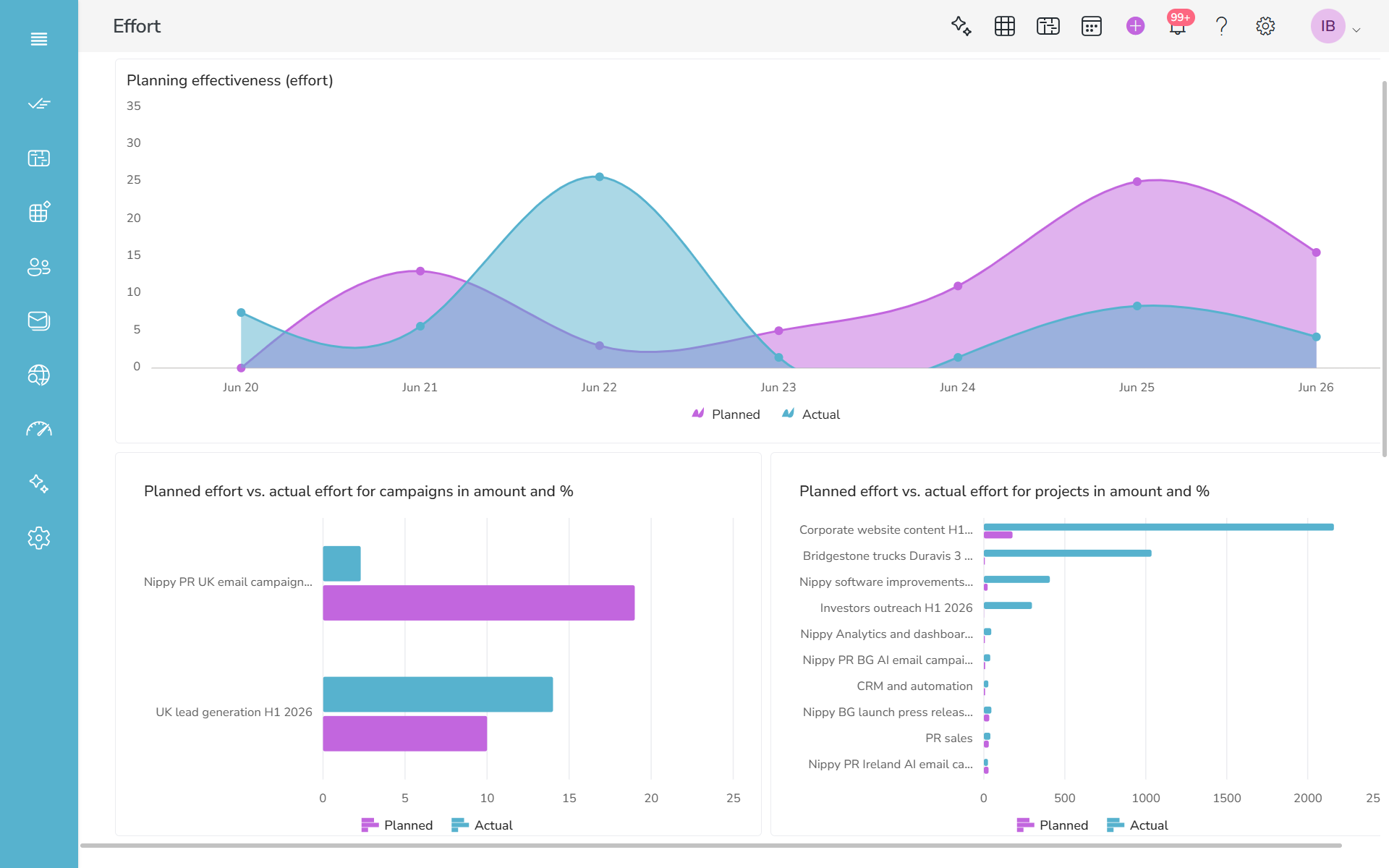The image size is (1389, 868).
Task: Switch to board view in top toolbar
Action: coord(1048,26)
